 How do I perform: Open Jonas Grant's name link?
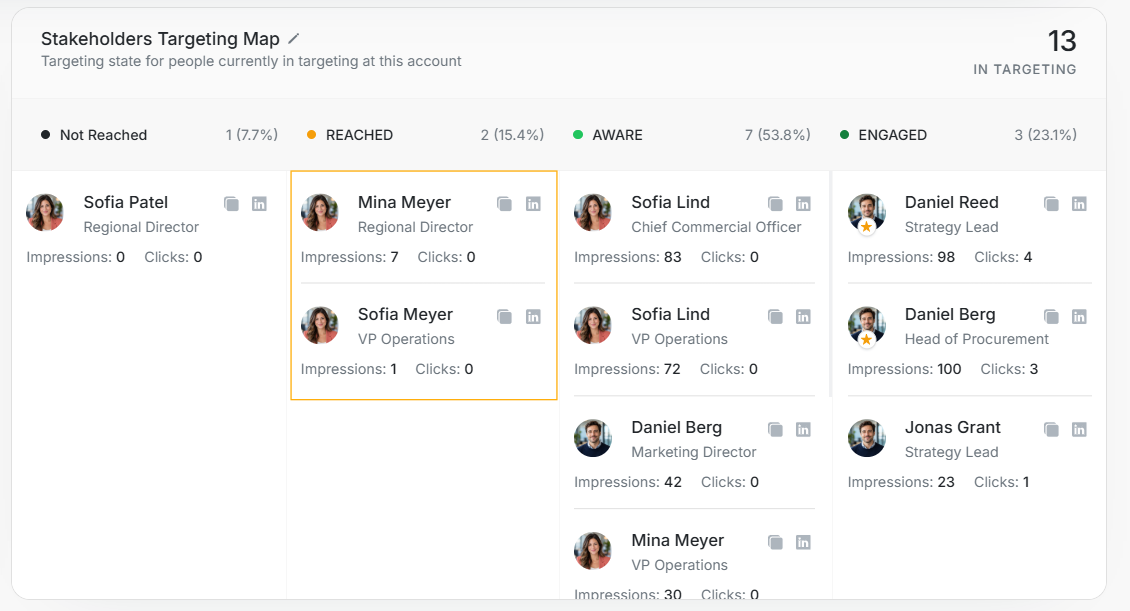point(953,427)
